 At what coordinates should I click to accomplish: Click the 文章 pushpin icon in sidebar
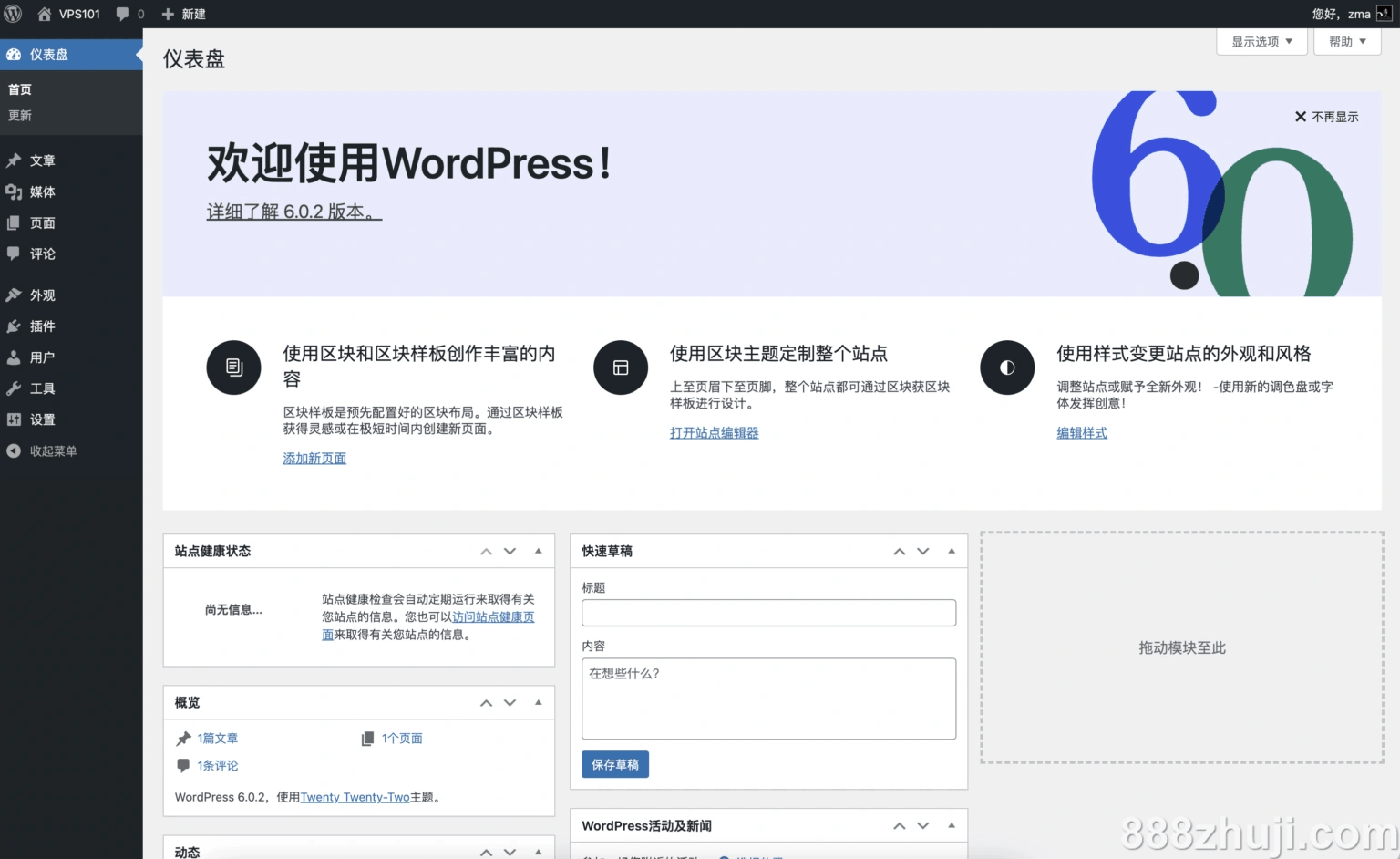pyautogui.click(x=14, y=160)
